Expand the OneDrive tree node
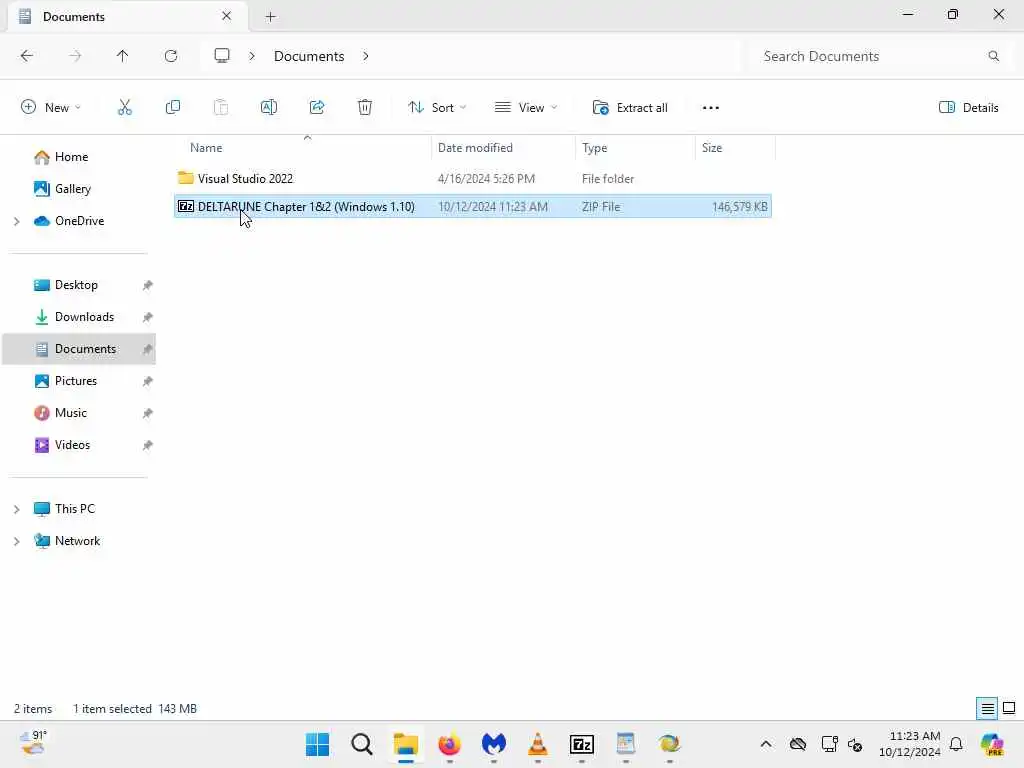 [16, 221]
